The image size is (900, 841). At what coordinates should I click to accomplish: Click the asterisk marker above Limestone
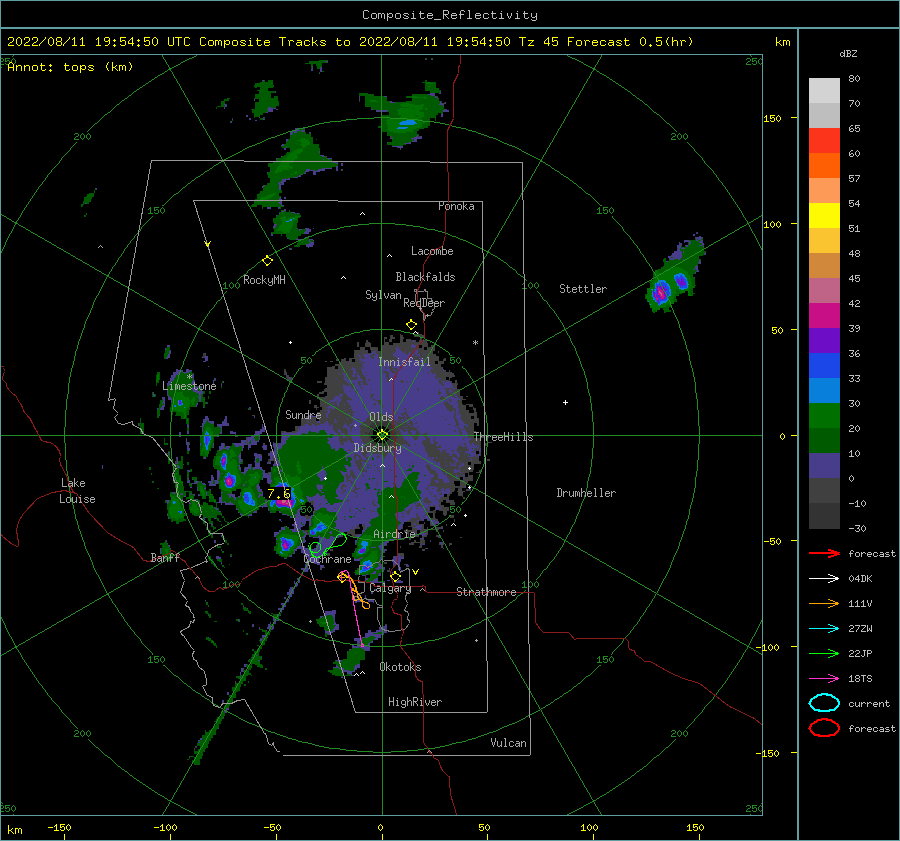click(189, 377)
